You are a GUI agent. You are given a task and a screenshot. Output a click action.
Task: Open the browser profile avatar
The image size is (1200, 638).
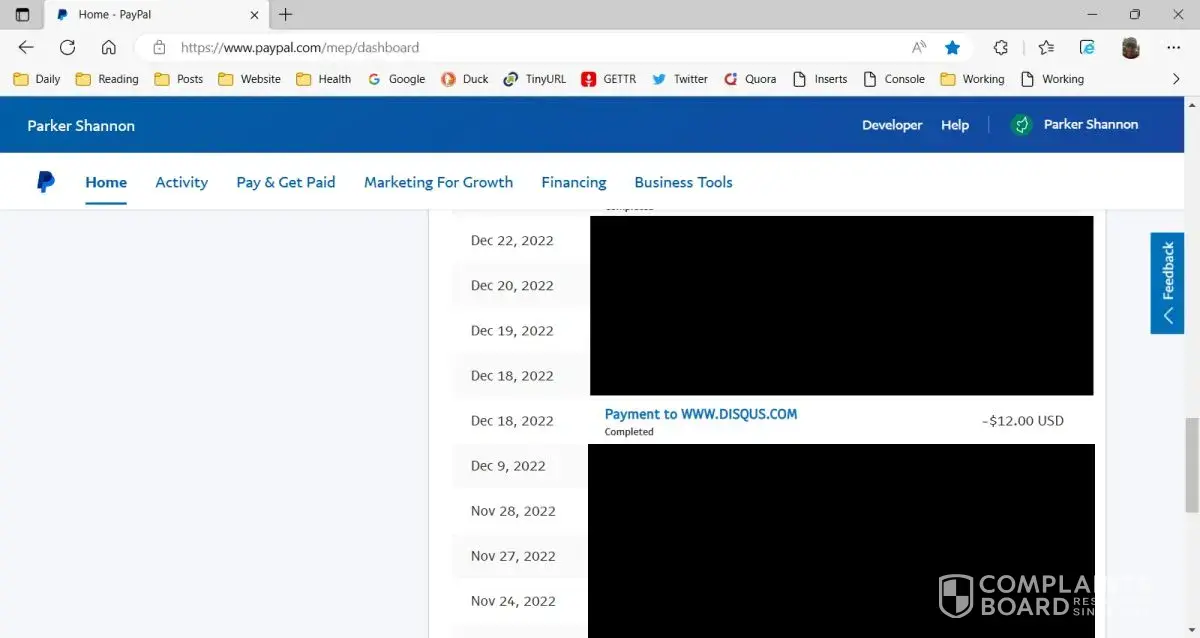[x=1131, y=47]
